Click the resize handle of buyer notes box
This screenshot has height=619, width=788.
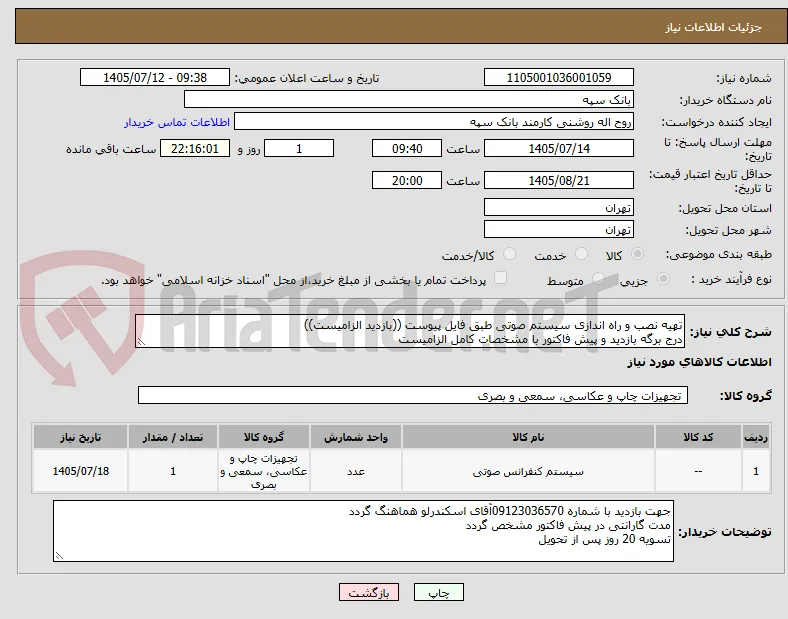point(59,556)
